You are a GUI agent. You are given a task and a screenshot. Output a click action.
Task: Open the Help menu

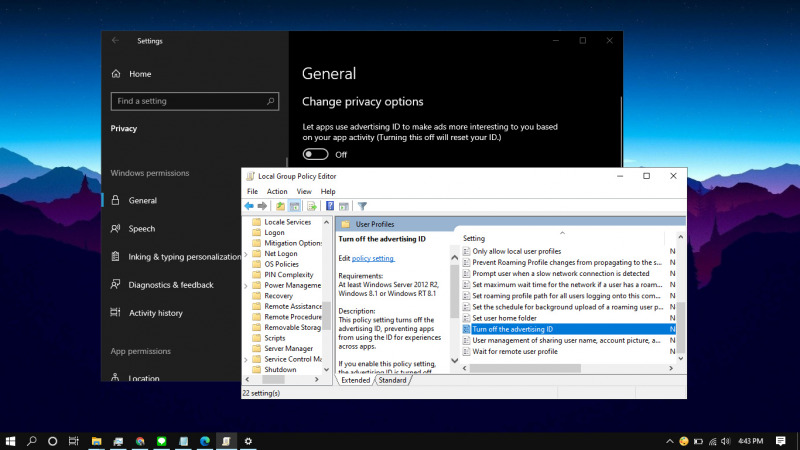[x=328, y=191]
